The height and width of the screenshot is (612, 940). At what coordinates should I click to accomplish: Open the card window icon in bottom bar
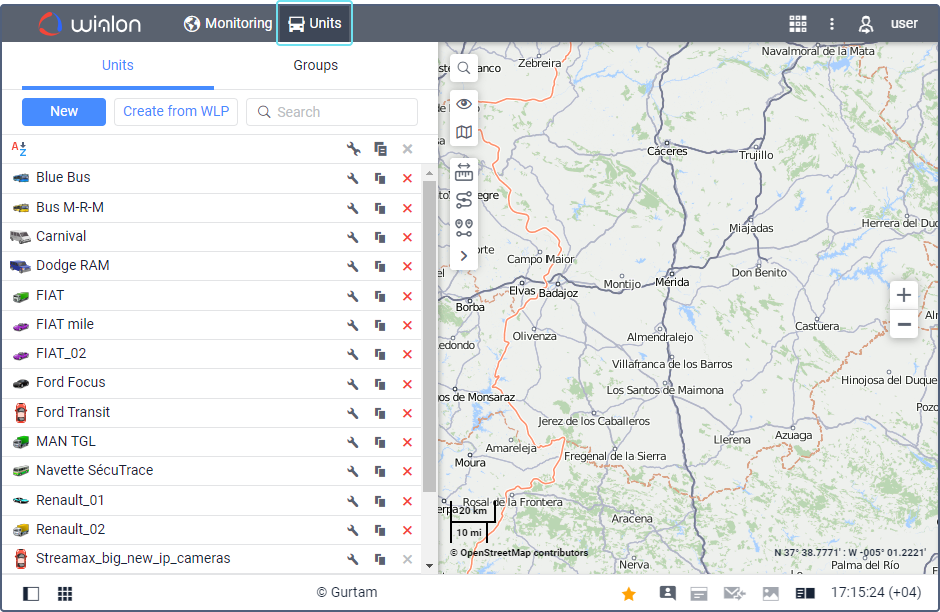pos(698,593)
